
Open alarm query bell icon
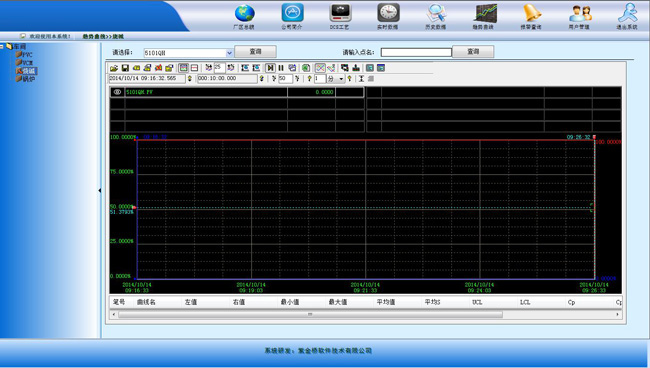click(x=532, y=13)
